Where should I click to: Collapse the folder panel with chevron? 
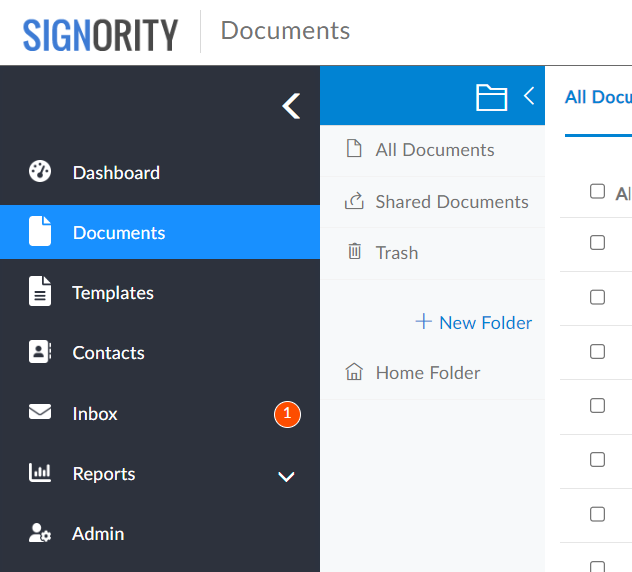[x=529, y=96]
